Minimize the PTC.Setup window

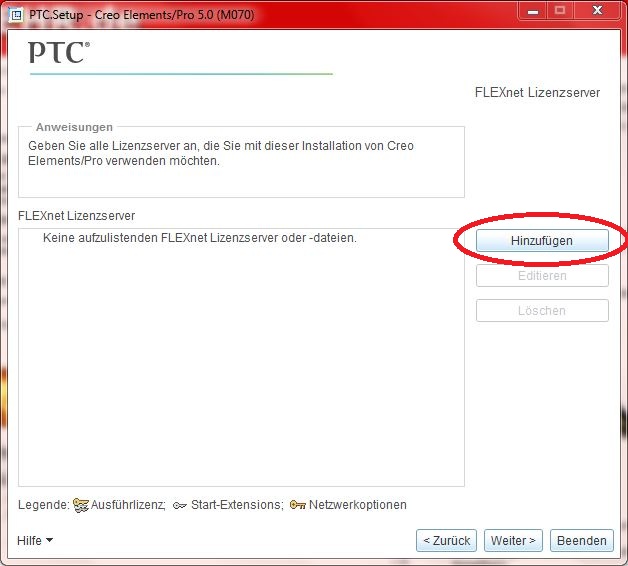[530, 10]
